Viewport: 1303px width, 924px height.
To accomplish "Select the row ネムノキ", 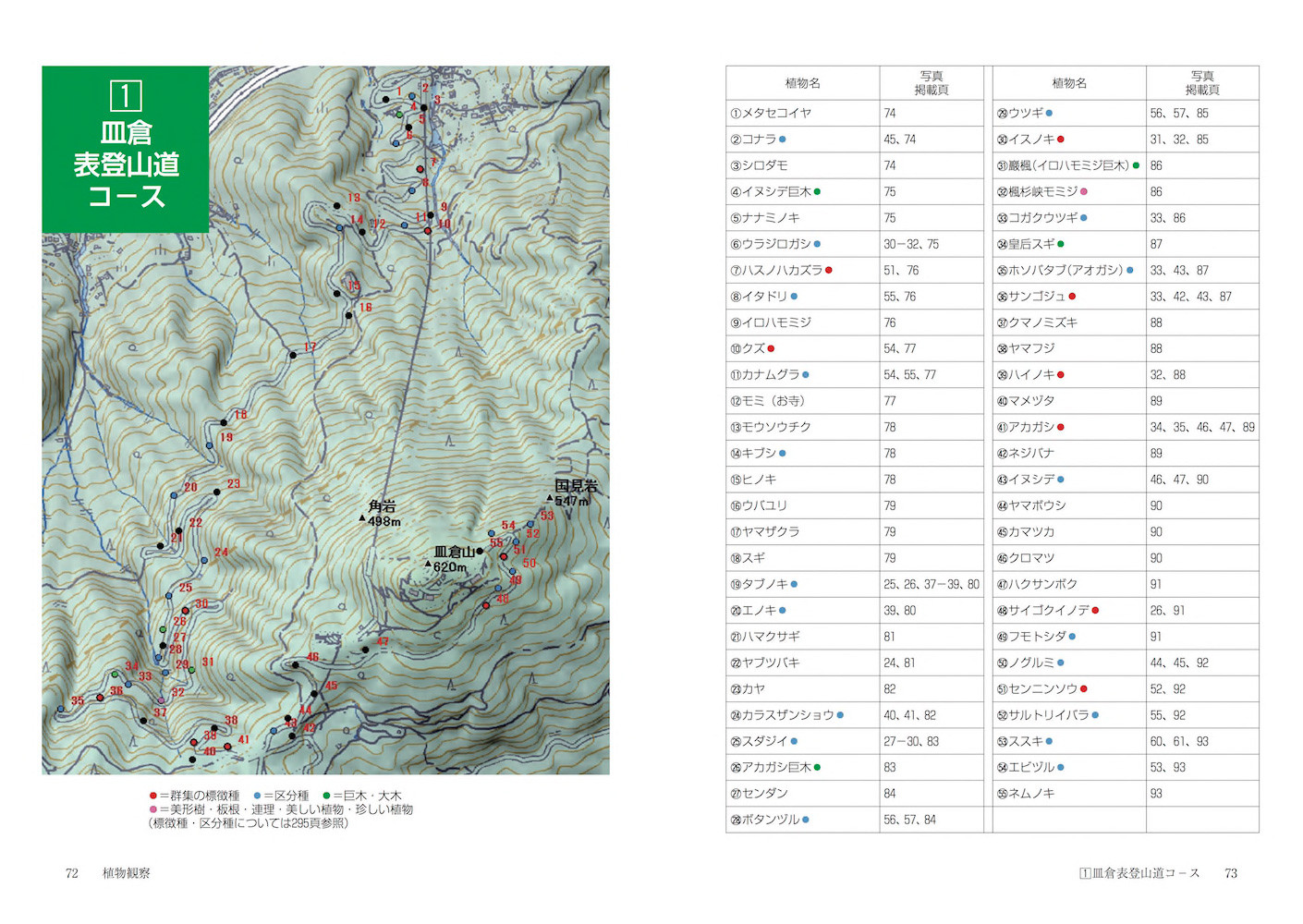I will coord(1126,794).
